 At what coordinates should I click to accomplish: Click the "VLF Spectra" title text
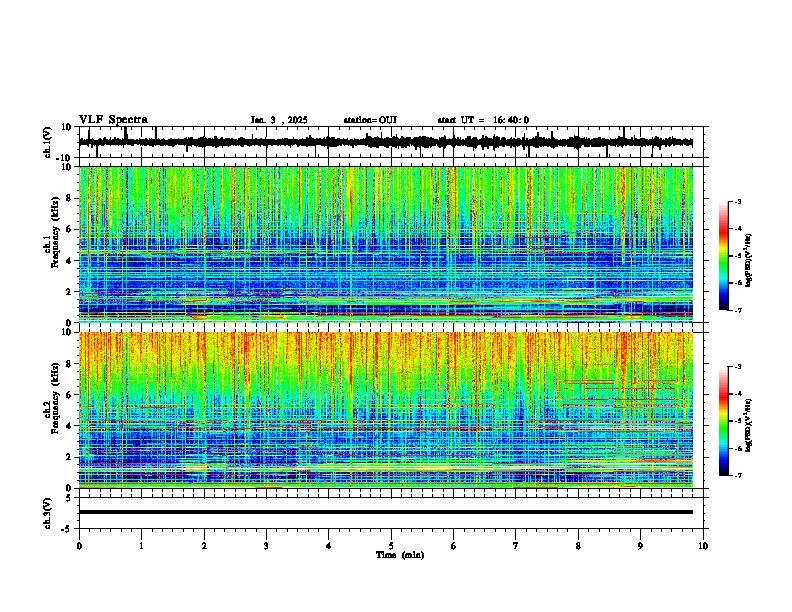(x=113, y=120)
